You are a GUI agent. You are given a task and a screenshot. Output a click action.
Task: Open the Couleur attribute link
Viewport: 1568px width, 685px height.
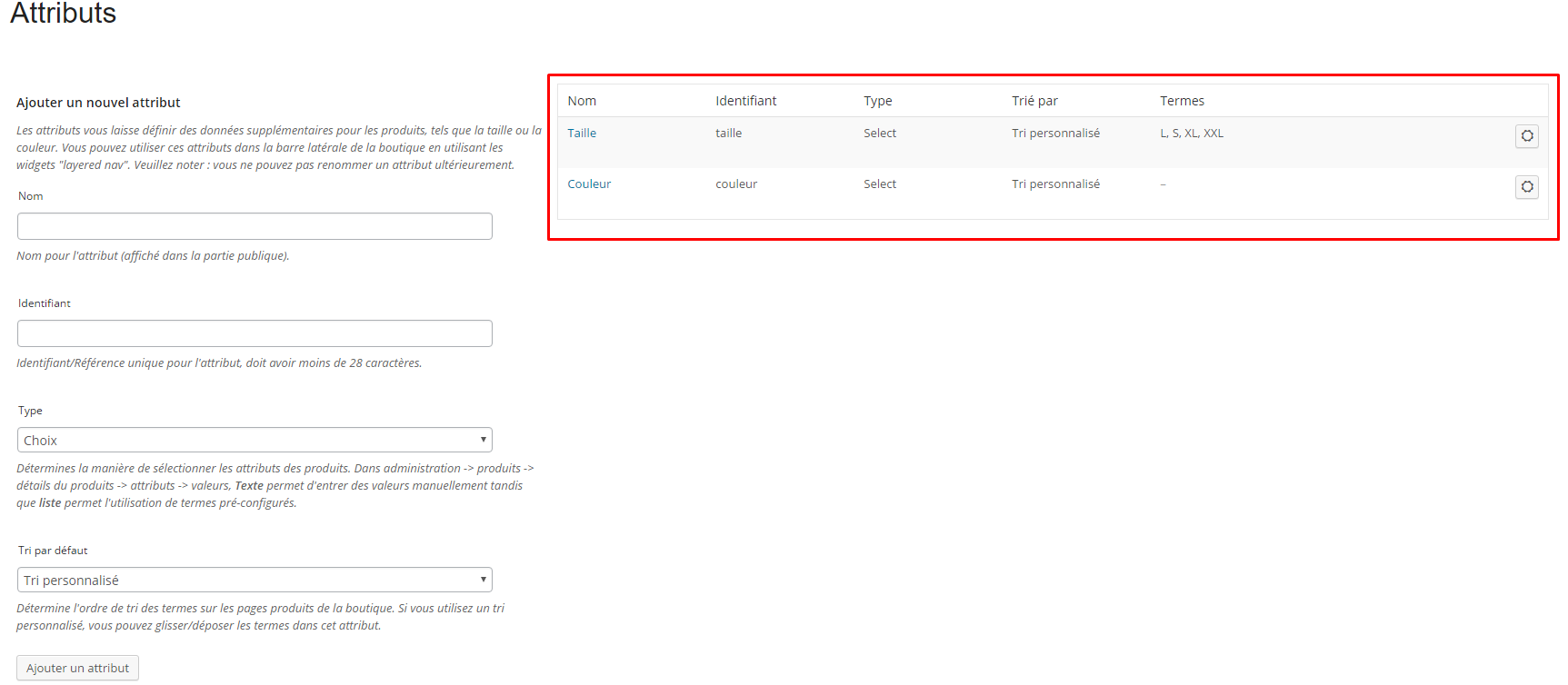click(x=589, y=184)
